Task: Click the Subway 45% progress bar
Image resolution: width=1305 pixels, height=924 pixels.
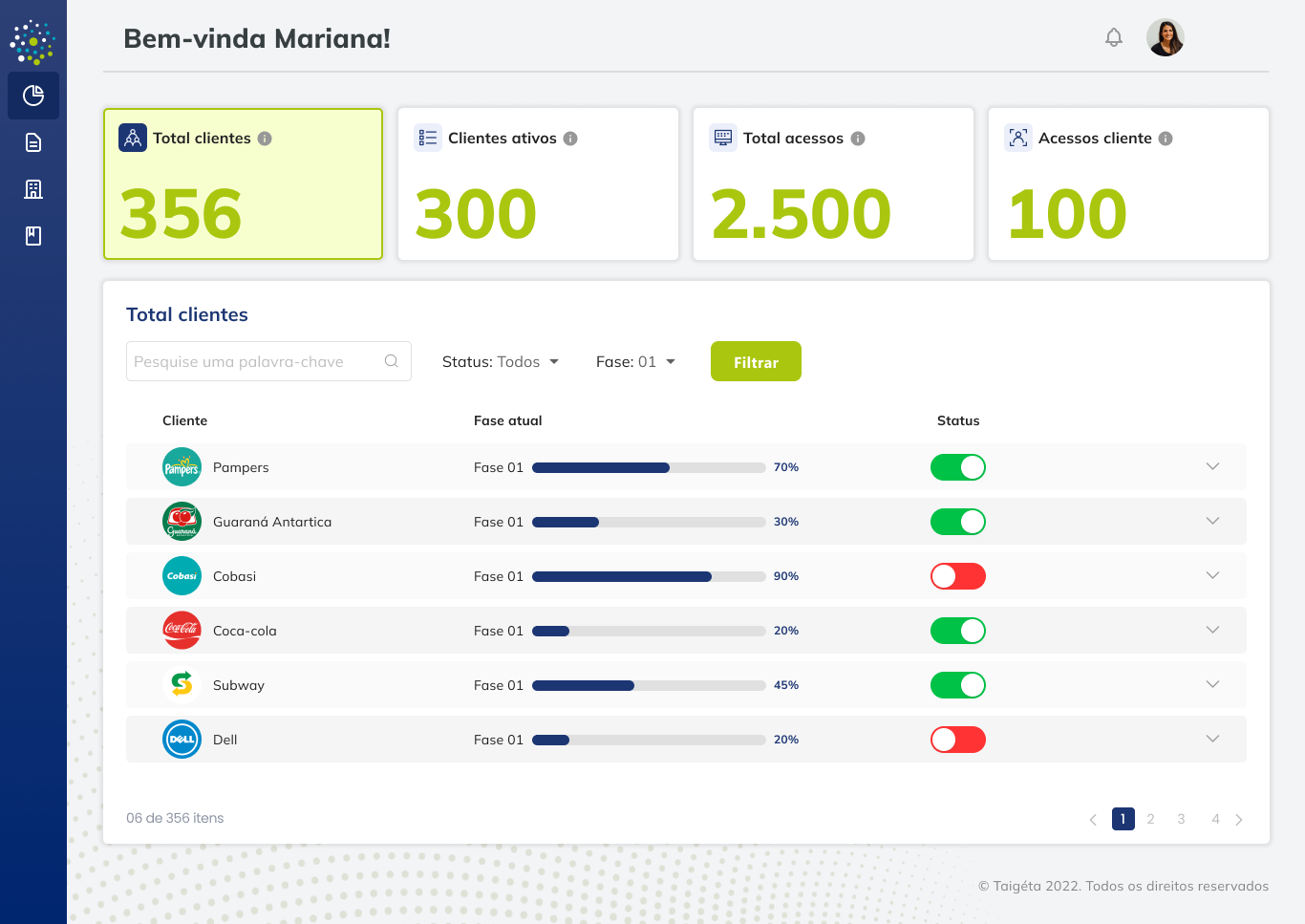Action: point(649,685)
